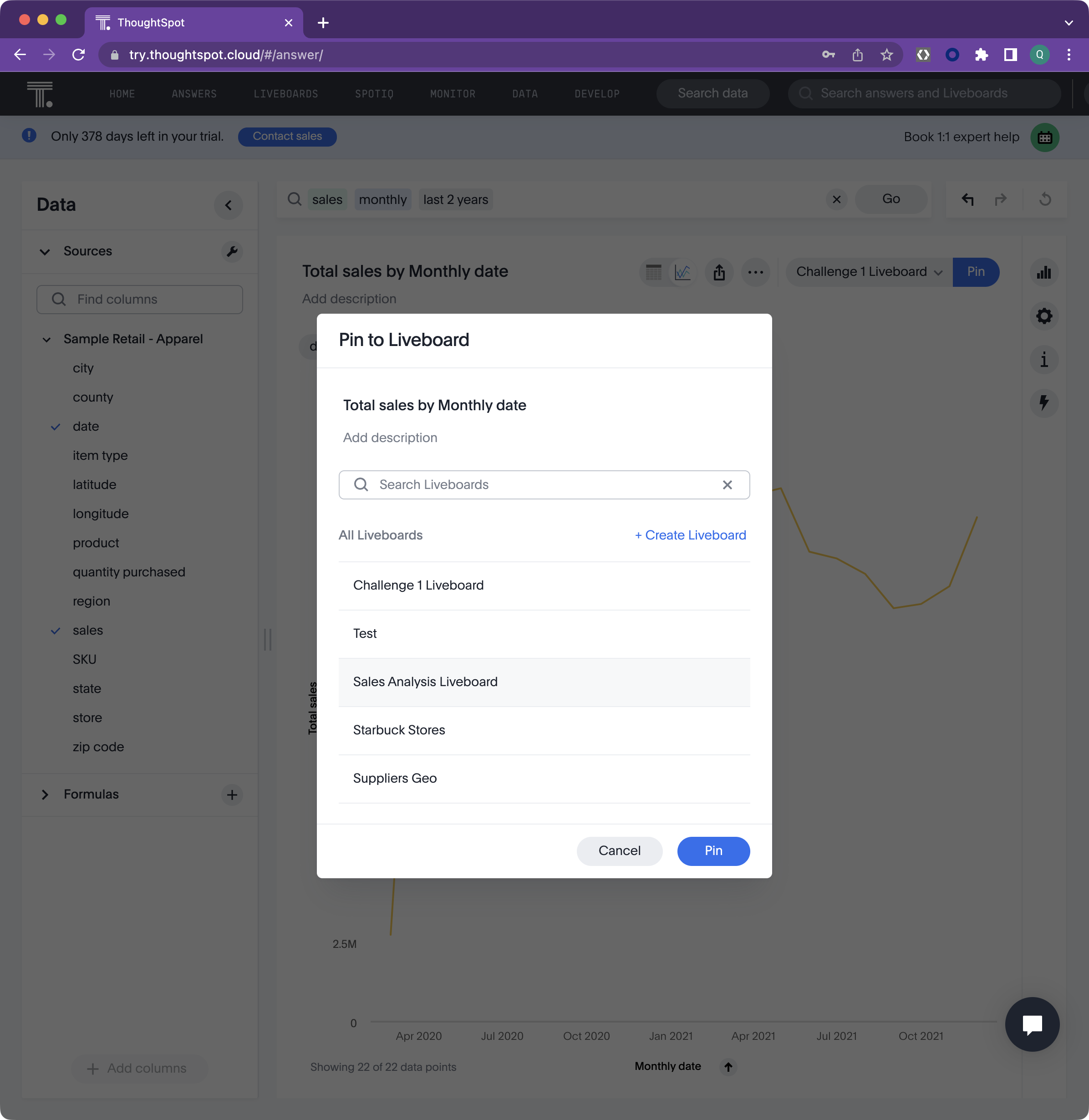
Task: Click the reset search icon
Action: tap(1045, 199)
